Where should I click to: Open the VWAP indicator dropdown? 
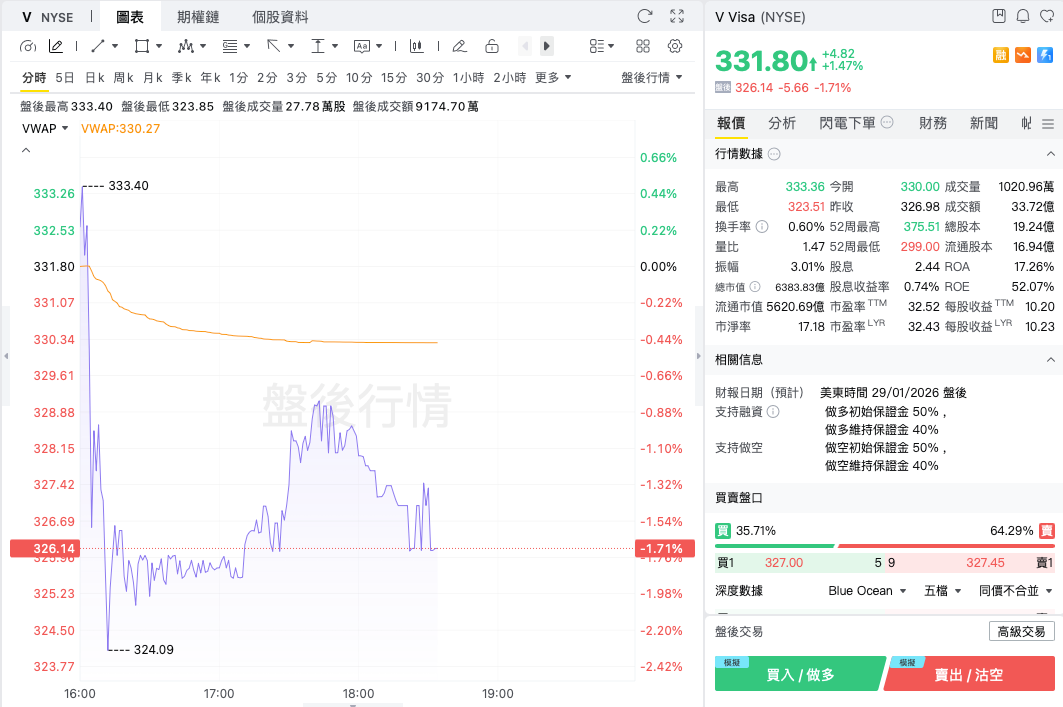pyautogui.click(x=46, y=128)
